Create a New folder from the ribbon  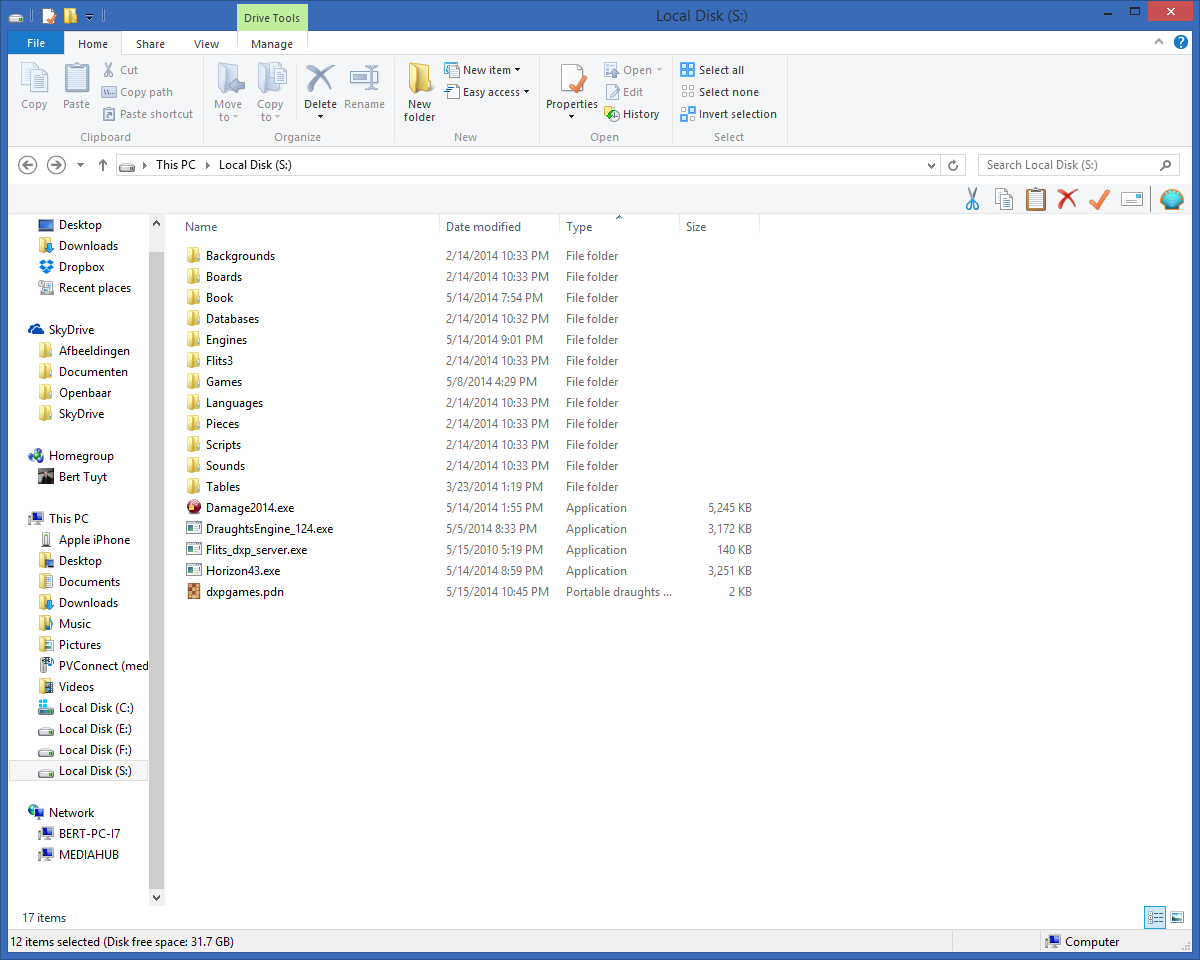419,91
